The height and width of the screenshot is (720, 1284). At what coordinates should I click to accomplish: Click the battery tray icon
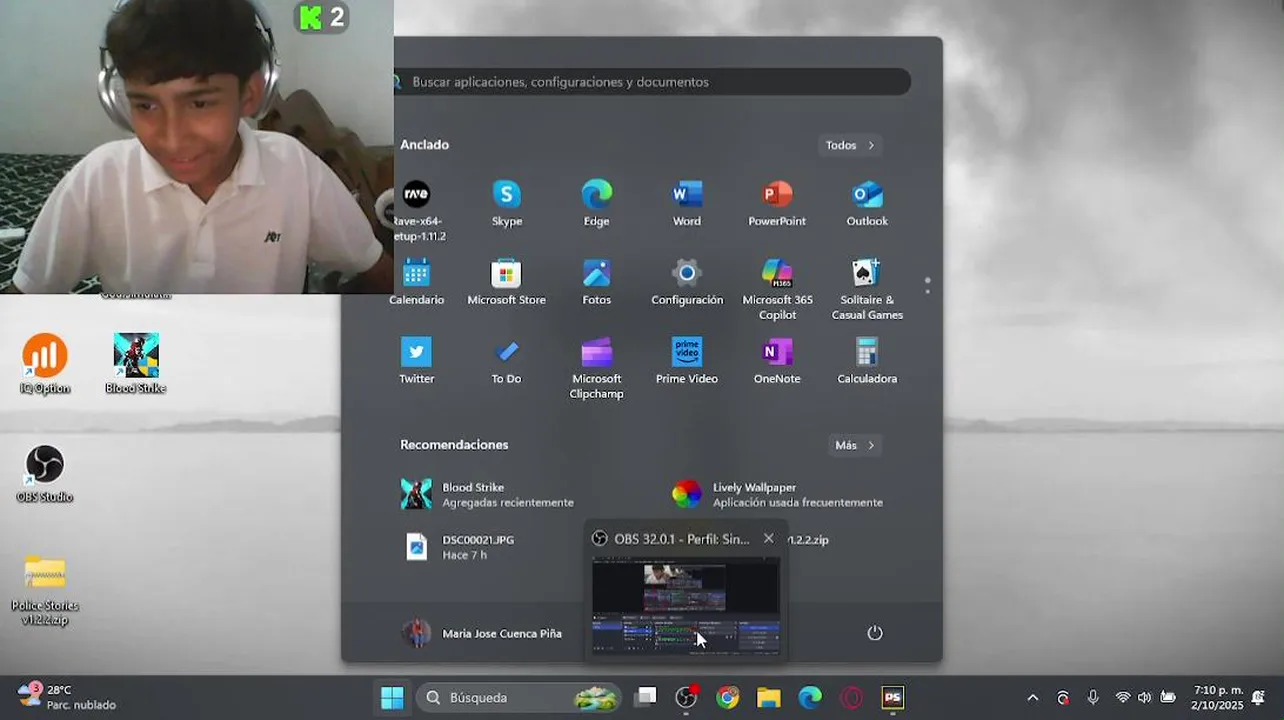tap(1168, 698)
